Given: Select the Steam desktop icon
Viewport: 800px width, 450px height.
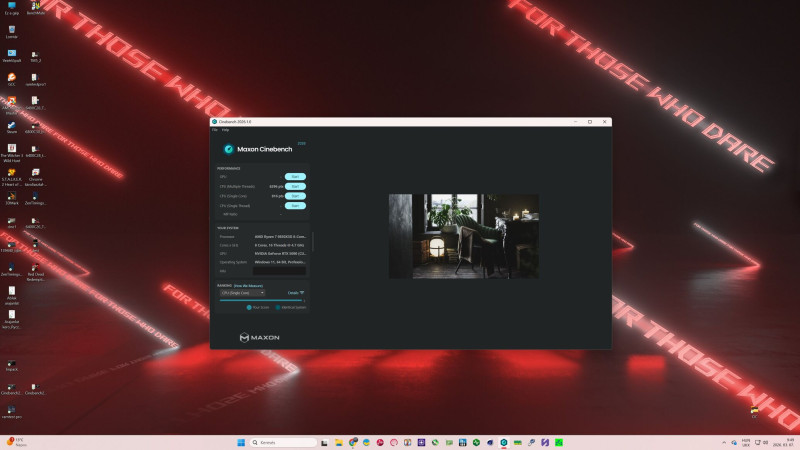Looking at the screenshot, I should click(x=11, y=128).
